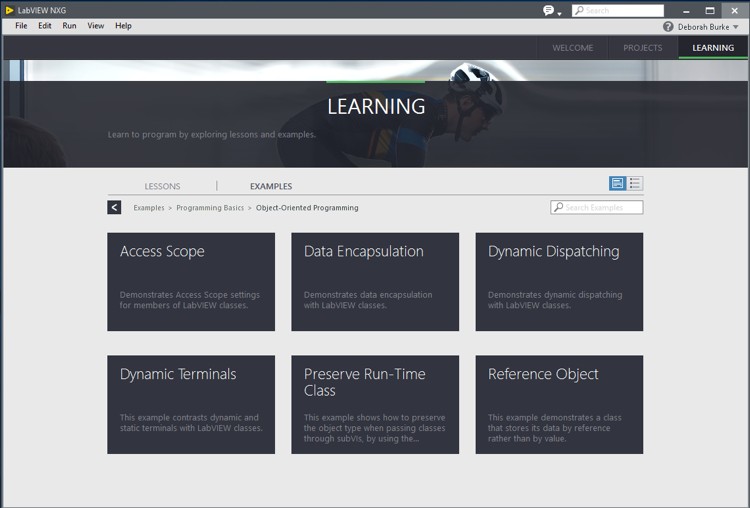The height and width of the screenshot is (508, 750).
Task: Select the EXAMPLES section
Action: click(271, 186)
